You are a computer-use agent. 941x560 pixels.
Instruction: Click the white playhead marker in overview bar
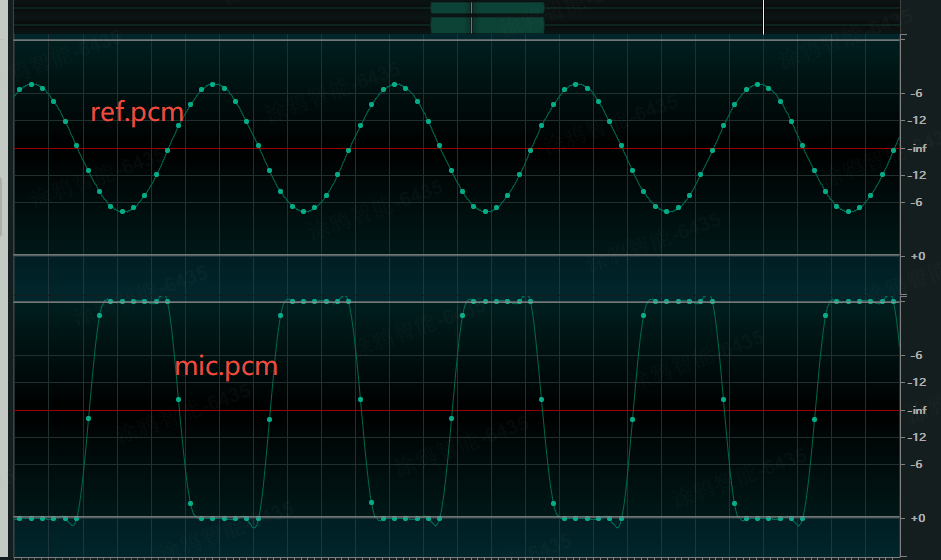pyautogui.click(x=763, y=16)
